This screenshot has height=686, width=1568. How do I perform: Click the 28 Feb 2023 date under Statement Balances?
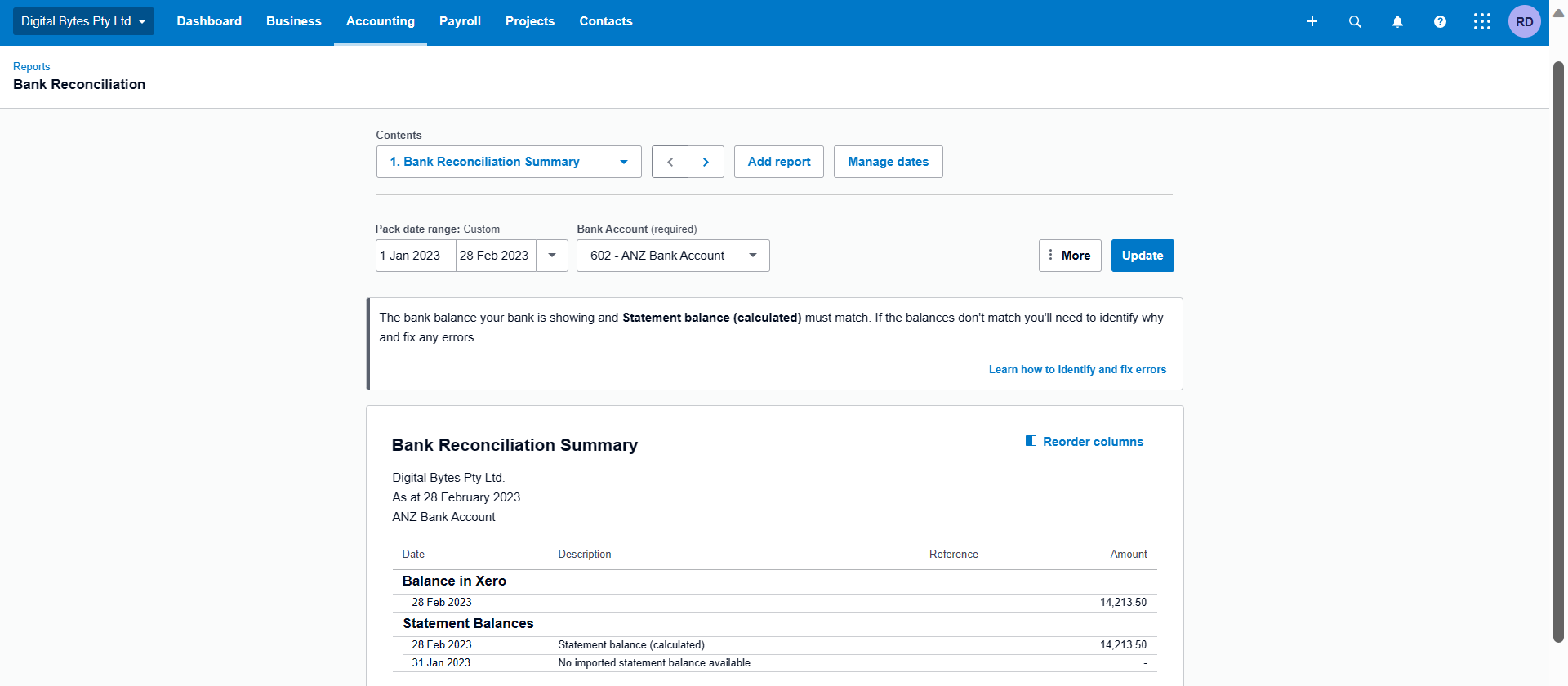[x=442, y=644]
